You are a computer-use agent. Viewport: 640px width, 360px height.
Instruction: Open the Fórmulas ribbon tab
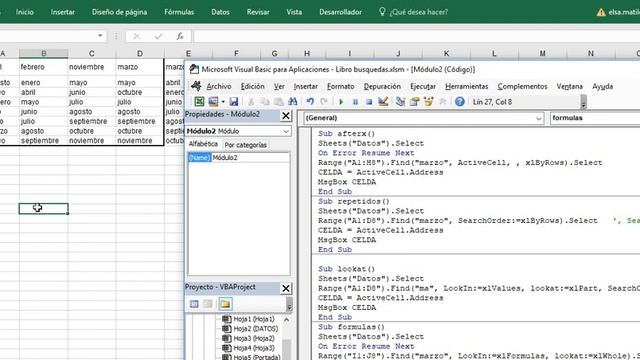[179, 12]
